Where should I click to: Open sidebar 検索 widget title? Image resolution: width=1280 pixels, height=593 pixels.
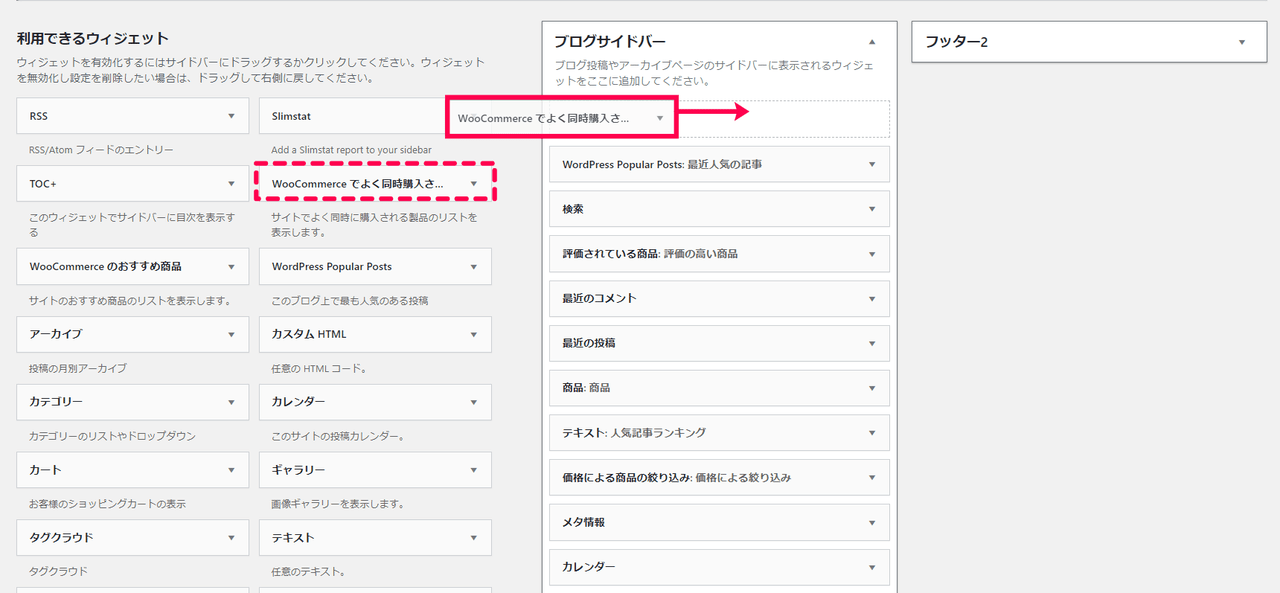click(573, 209)
